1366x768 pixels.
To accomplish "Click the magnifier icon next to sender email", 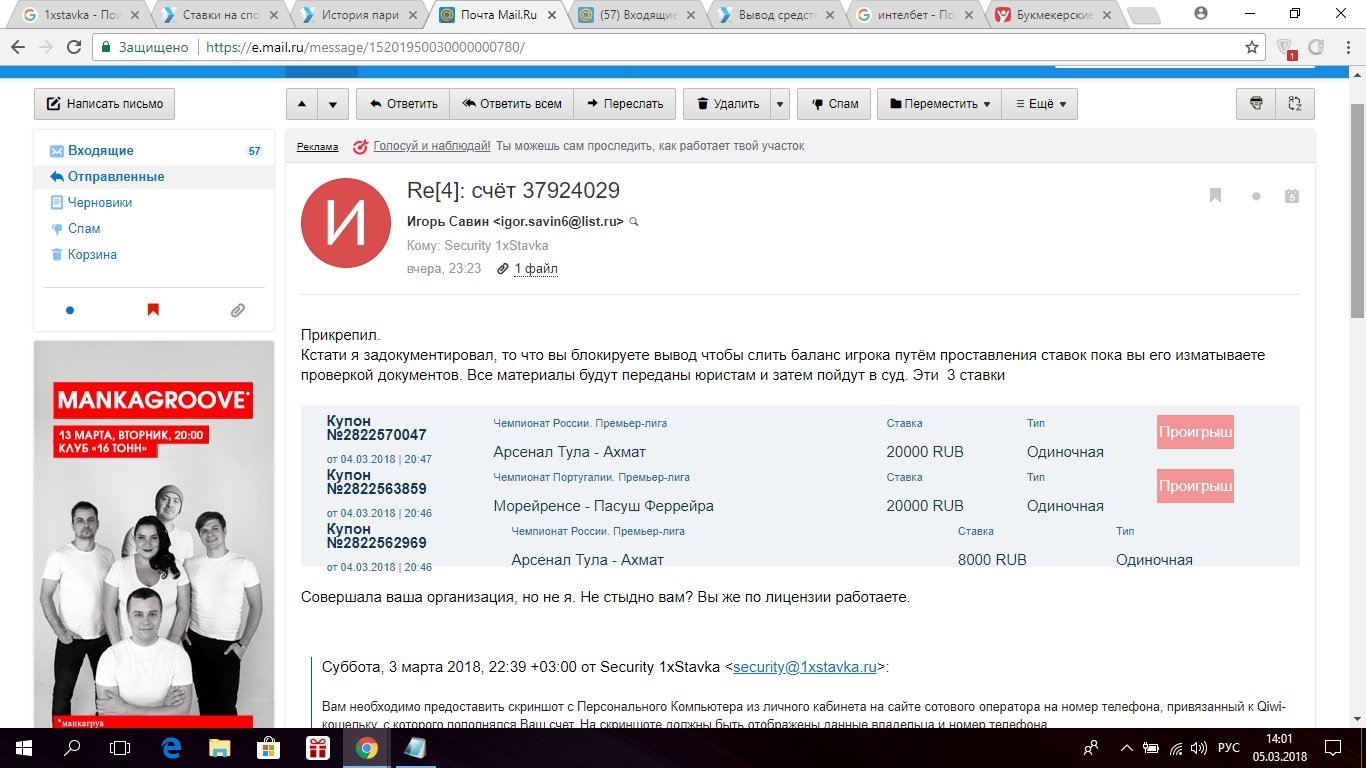I will 633,222.
